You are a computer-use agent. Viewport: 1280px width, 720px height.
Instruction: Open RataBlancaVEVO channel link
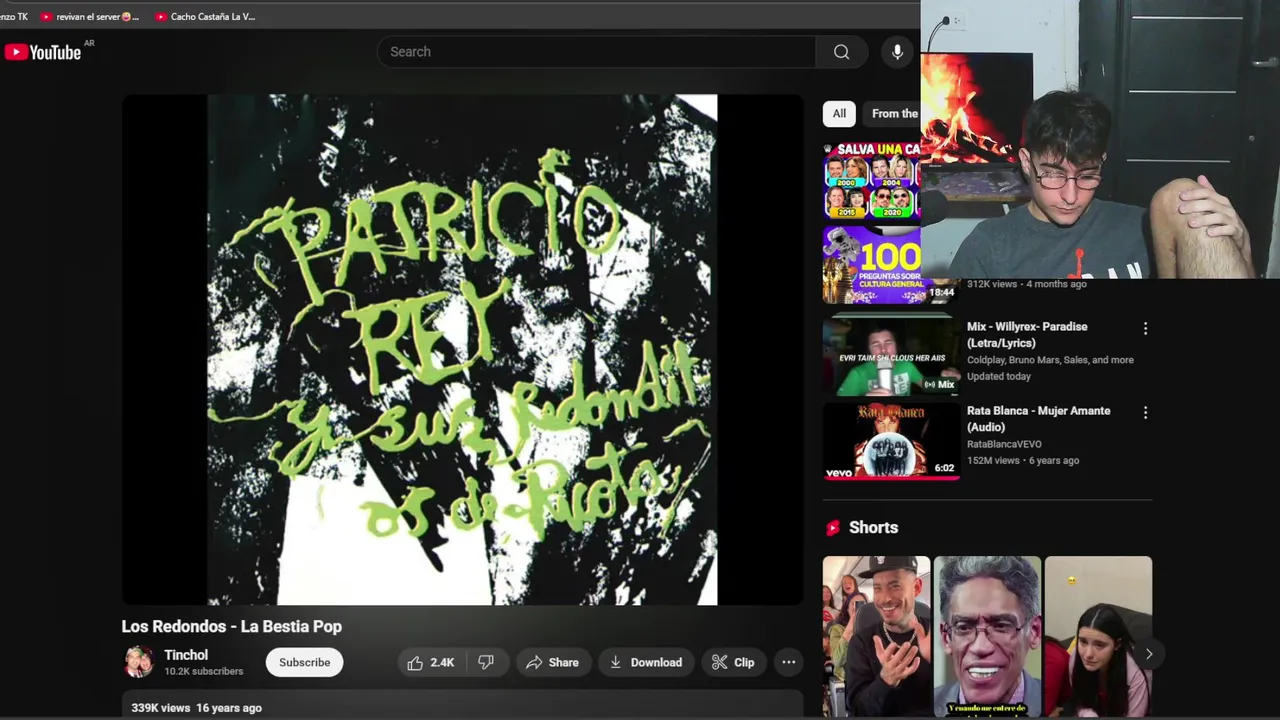1004,444
